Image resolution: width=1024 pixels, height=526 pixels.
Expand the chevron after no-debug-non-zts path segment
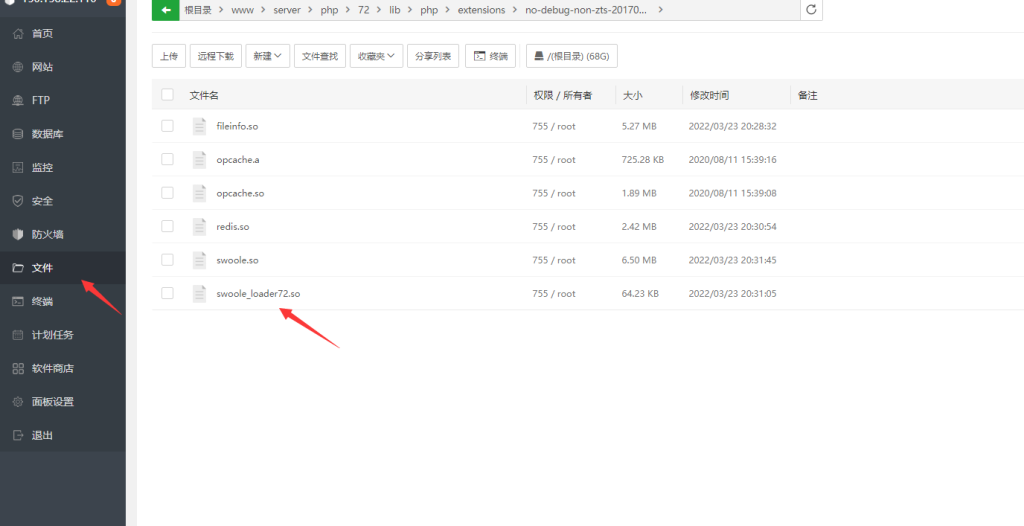pos(659,10)
